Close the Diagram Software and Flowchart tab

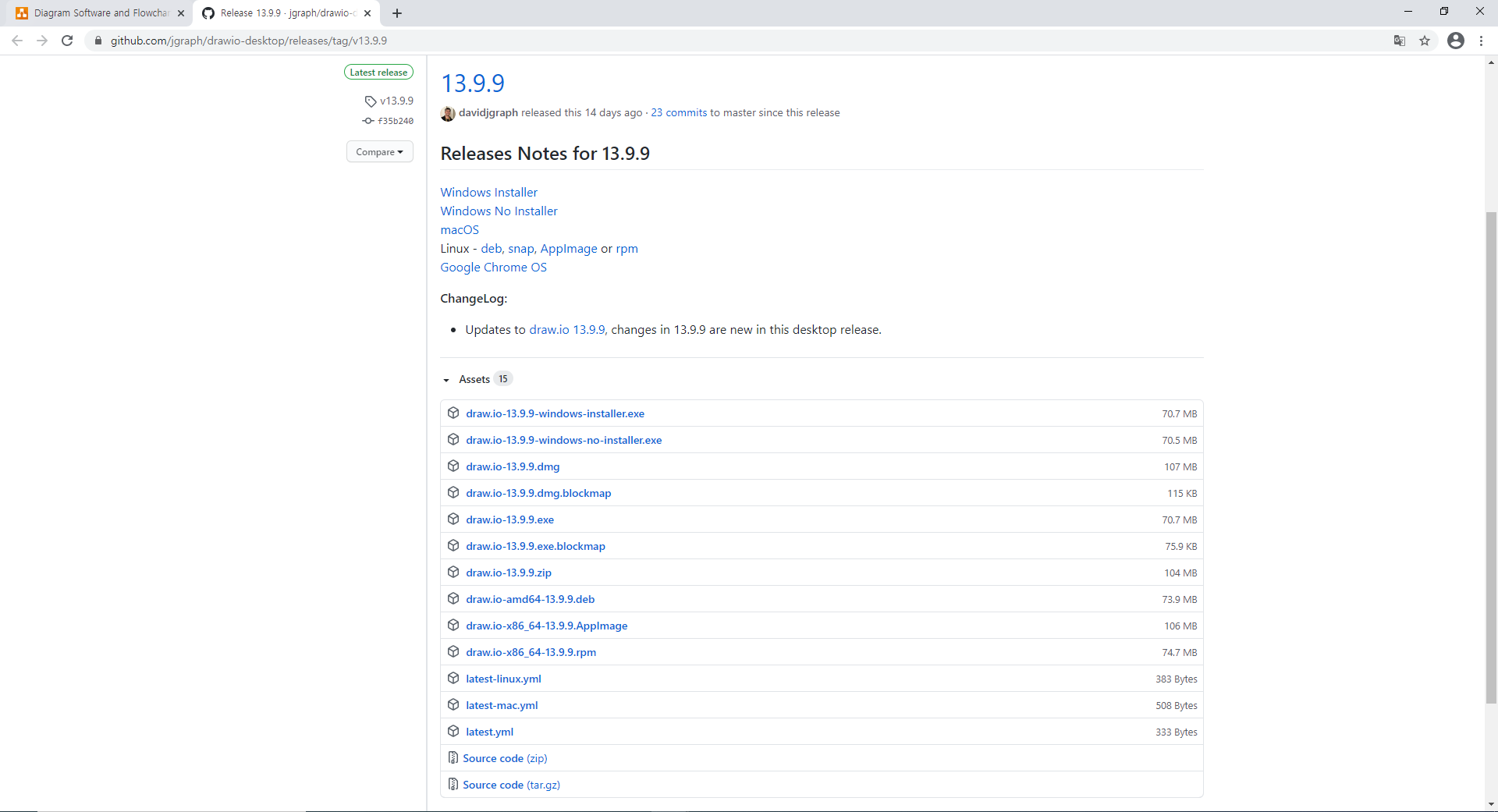tap(181, 13)
